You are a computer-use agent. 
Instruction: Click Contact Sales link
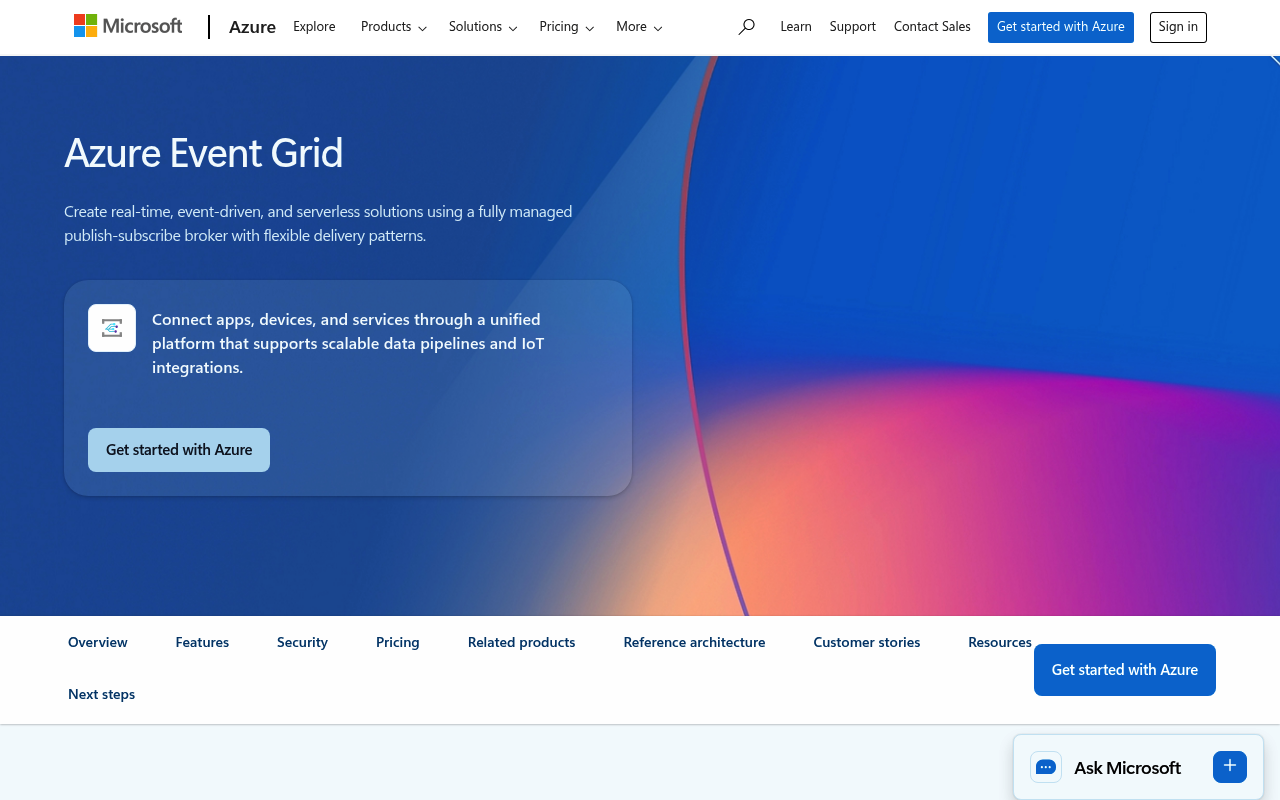coord(932,27)
